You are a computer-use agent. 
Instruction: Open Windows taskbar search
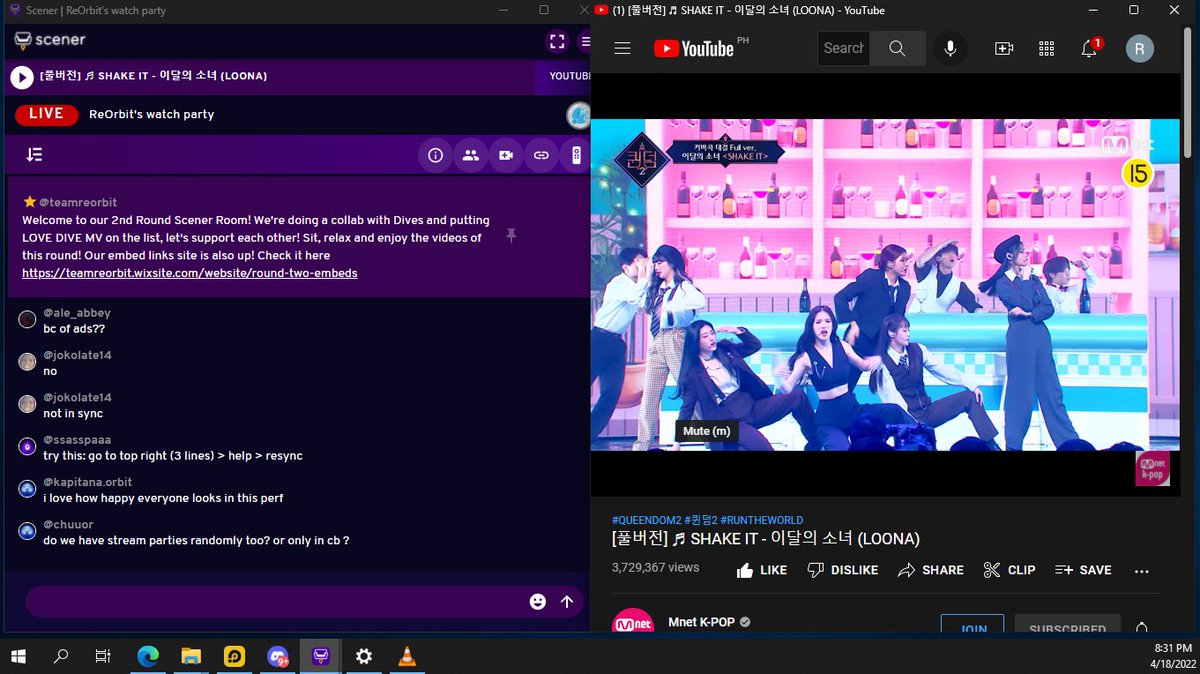pyautogui.click(x=61, y=656)
